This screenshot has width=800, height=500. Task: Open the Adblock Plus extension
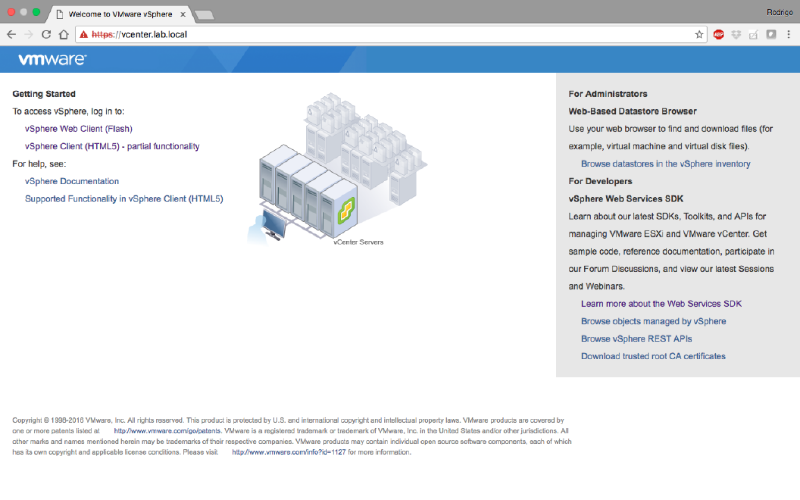718,34
